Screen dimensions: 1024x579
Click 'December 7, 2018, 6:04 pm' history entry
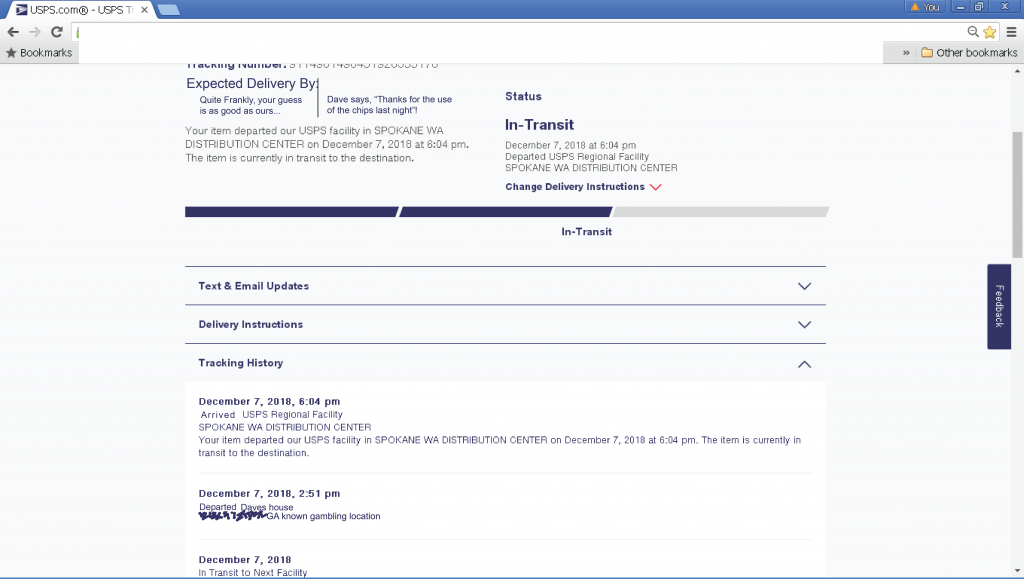[269, 401]
